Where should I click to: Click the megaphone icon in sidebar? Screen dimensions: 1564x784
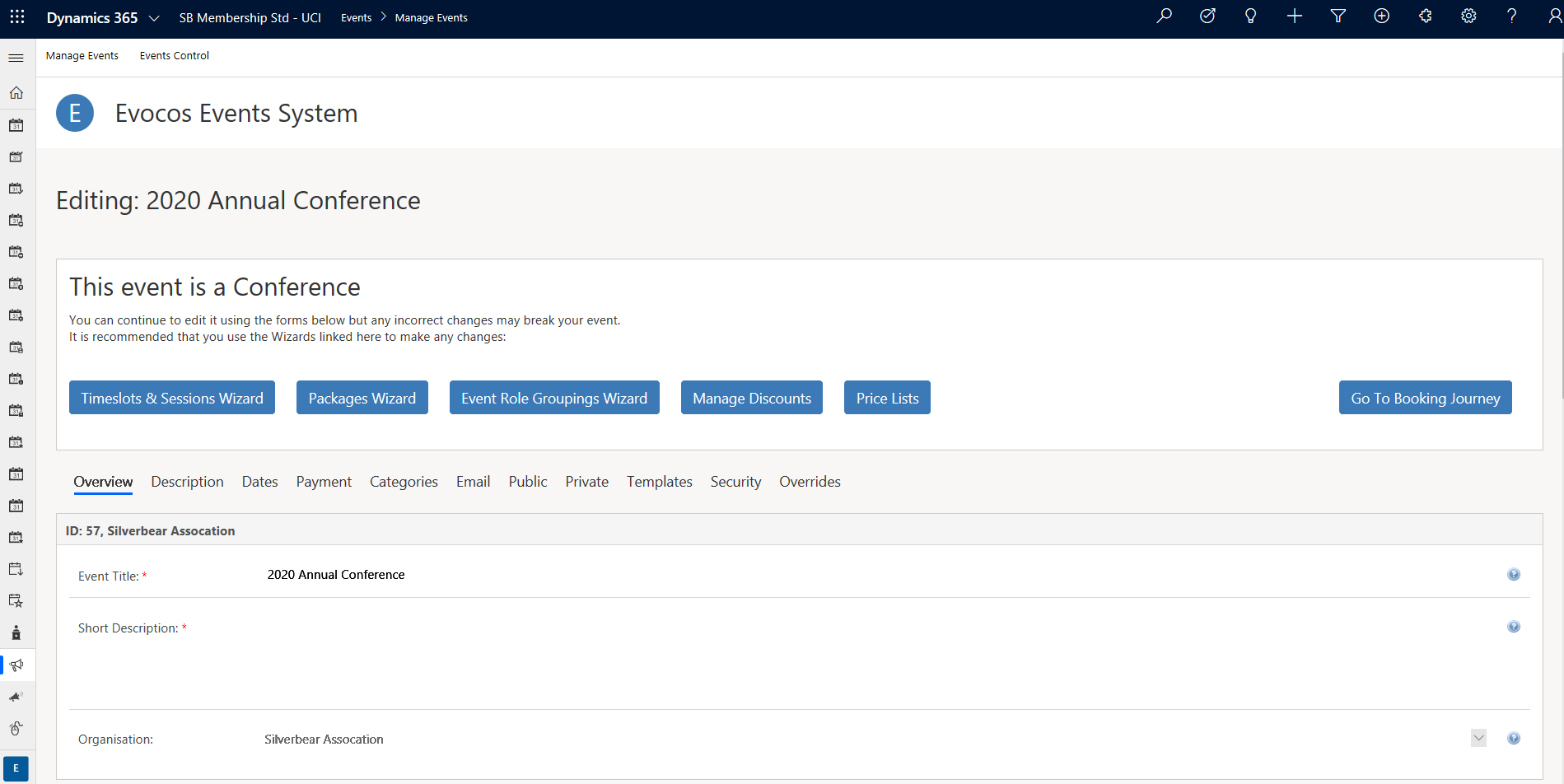(x=16, y=665)
